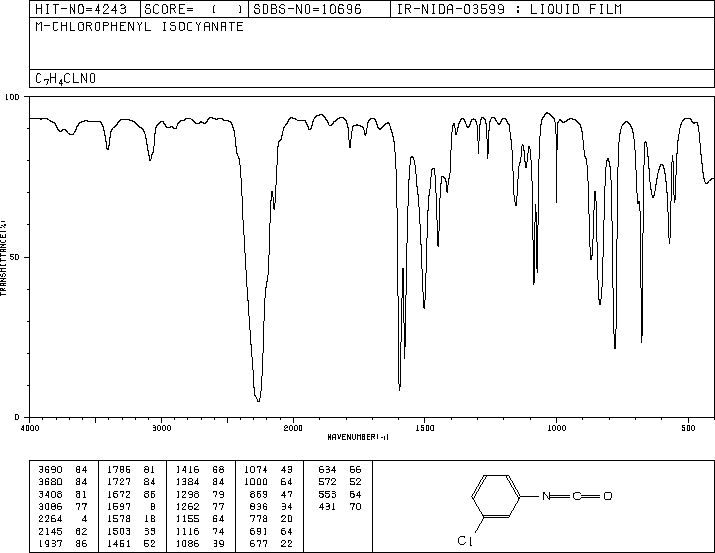Click peak table entry 431
715x553 pixels.
(x=327, y=506)
